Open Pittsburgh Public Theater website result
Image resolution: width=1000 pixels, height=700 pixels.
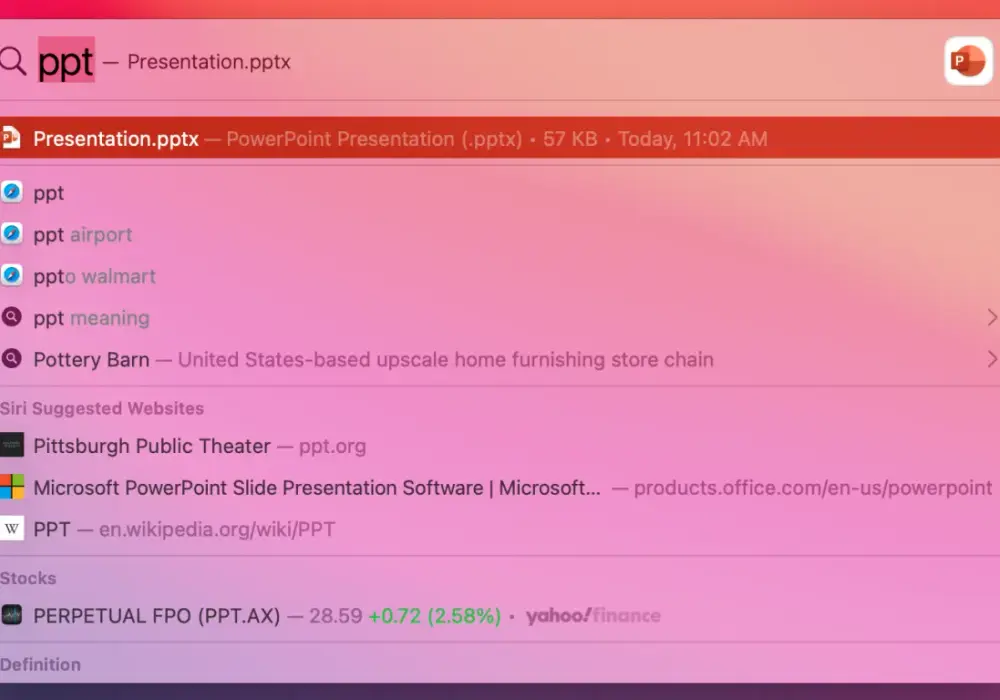tap(500, 446)
